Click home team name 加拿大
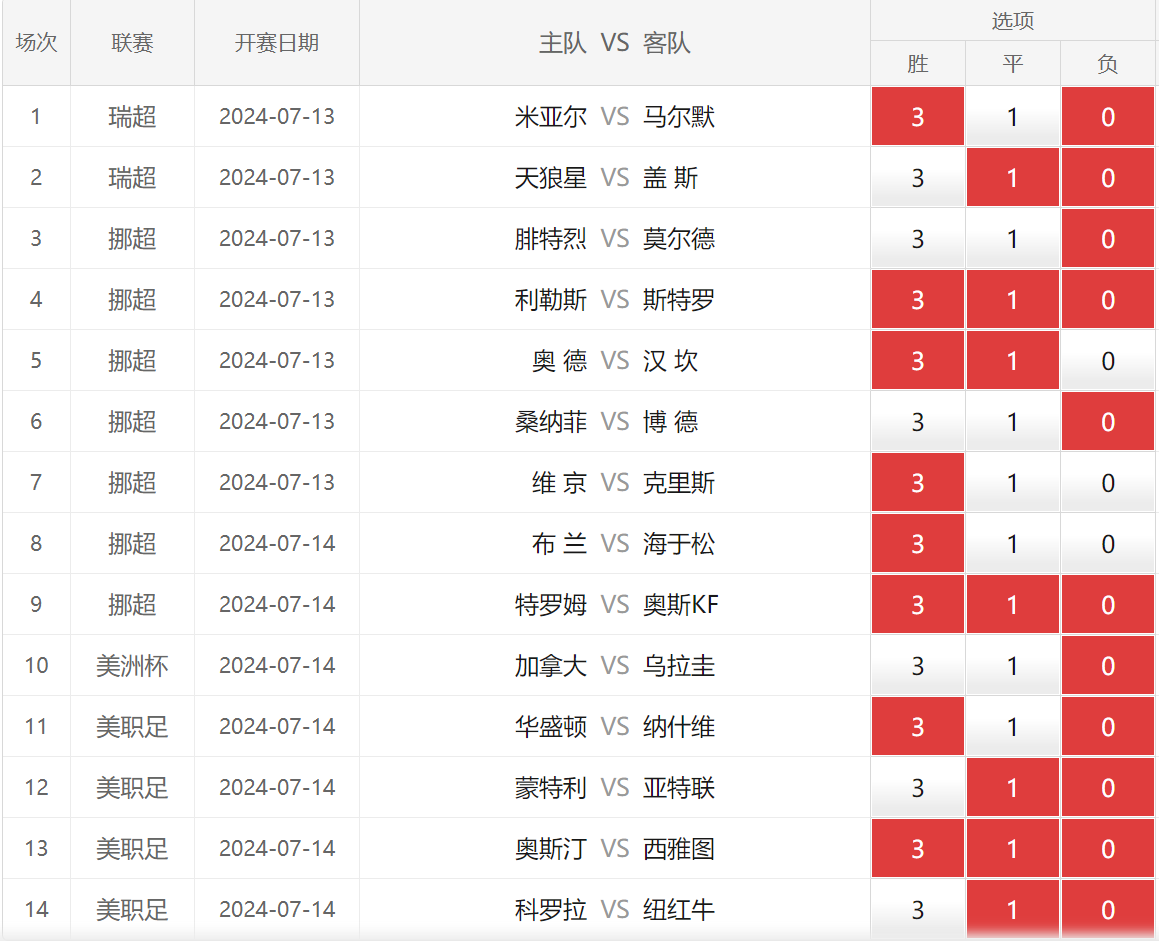 [551, 665]
